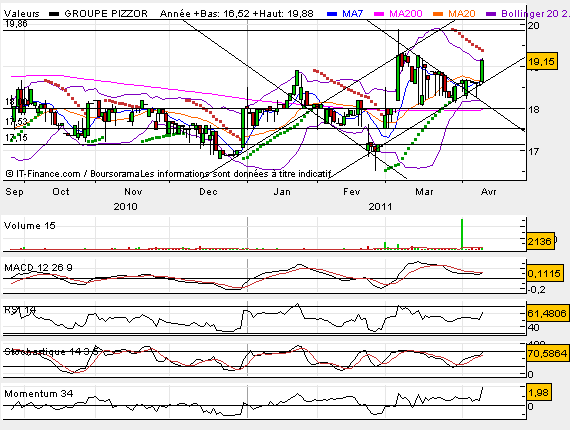Click the Stochastique 14 3 5 label

coord(51,352)
